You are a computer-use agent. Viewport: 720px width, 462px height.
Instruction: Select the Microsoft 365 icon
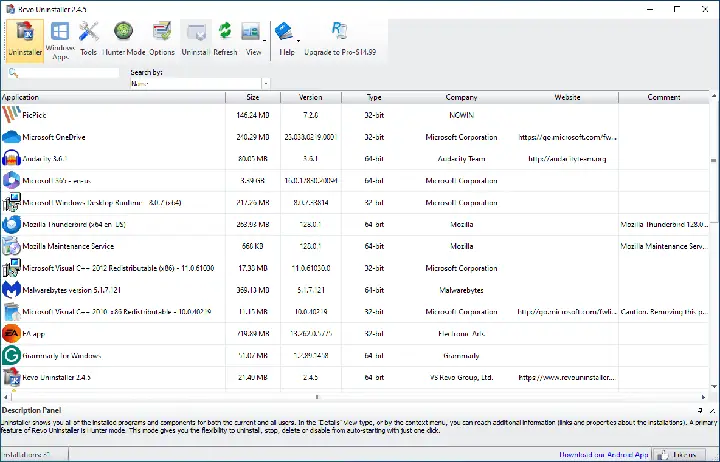point(11,180)
